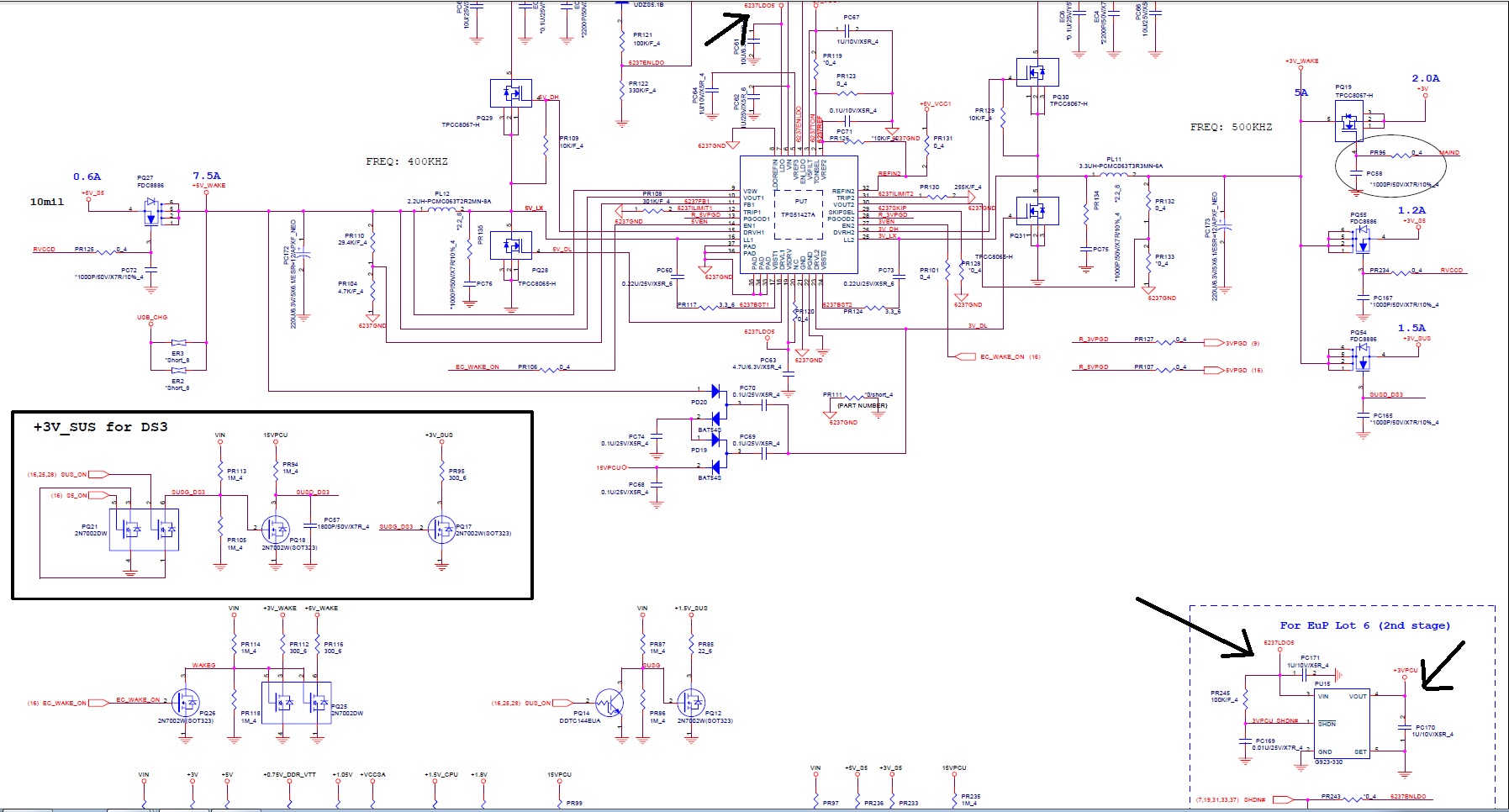Click the 5VPGD (16) output port

(x=1214, y=370)
